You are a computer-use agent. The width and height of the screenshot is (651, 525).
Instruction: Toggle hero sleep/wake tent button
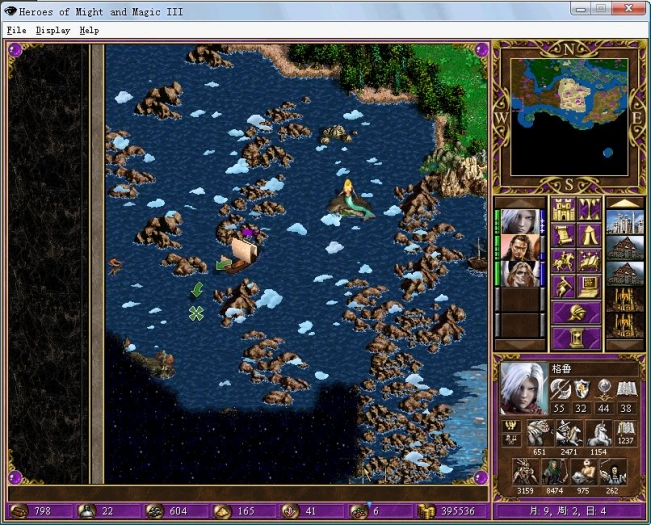(x=589, y=235)
